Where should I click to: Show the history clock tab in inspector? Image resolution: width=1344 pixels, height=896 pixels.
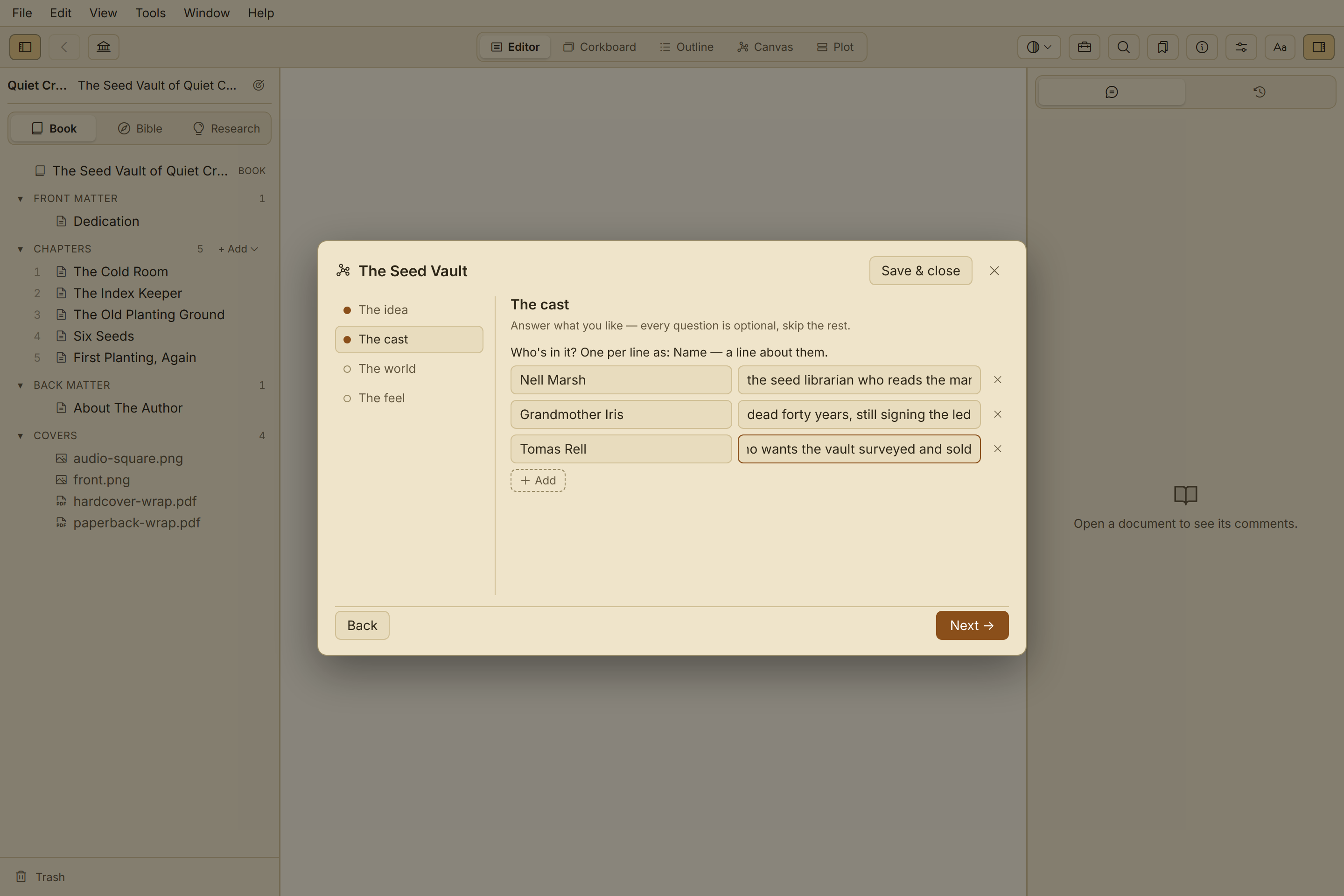point(1260,92)
